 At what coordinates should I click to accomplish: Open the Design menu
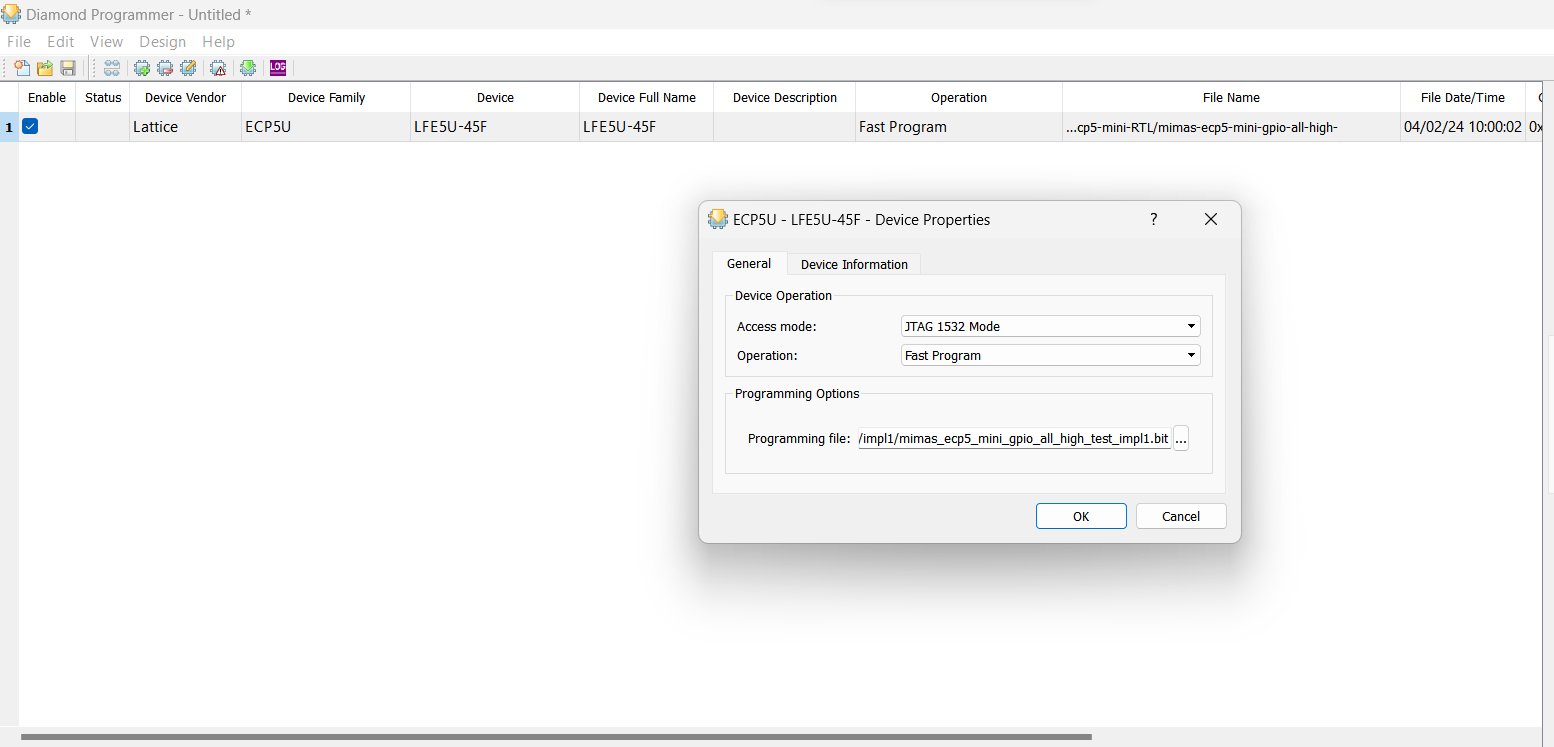click(x=162, y=42)
